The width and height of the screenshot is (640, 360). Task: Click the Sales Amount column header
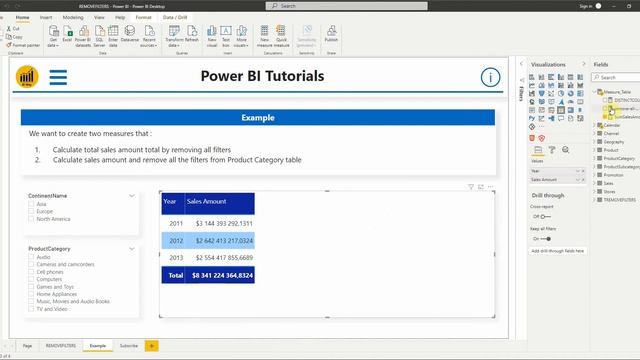[220, 203]
